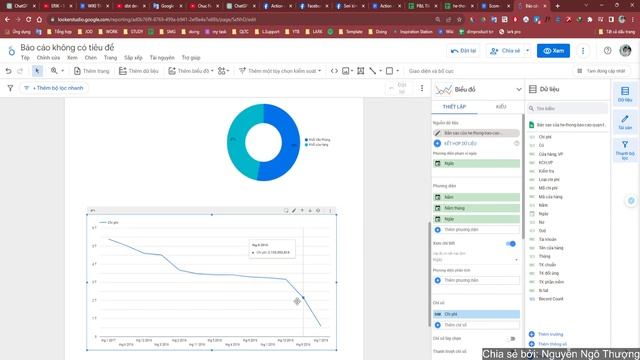Click the account profile avatar

[625, 51]
